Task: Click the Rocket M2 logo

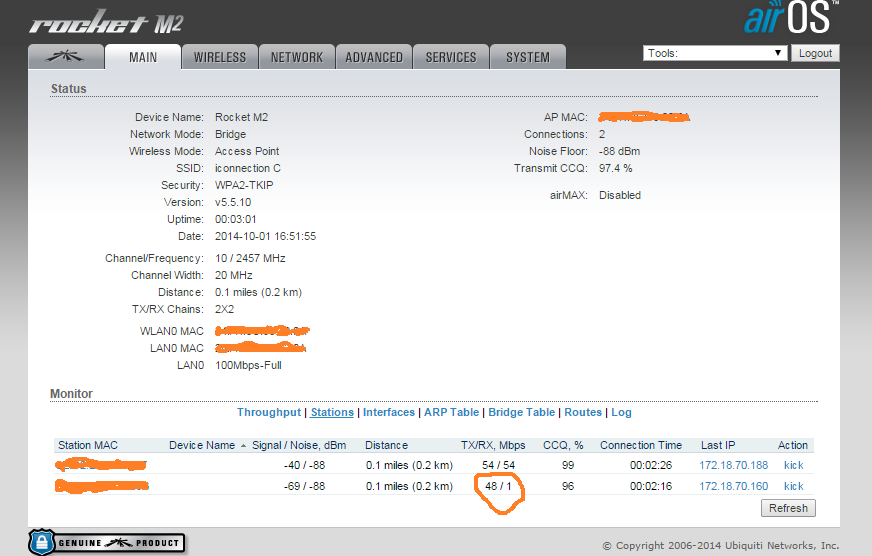Action: click(106, 22)
